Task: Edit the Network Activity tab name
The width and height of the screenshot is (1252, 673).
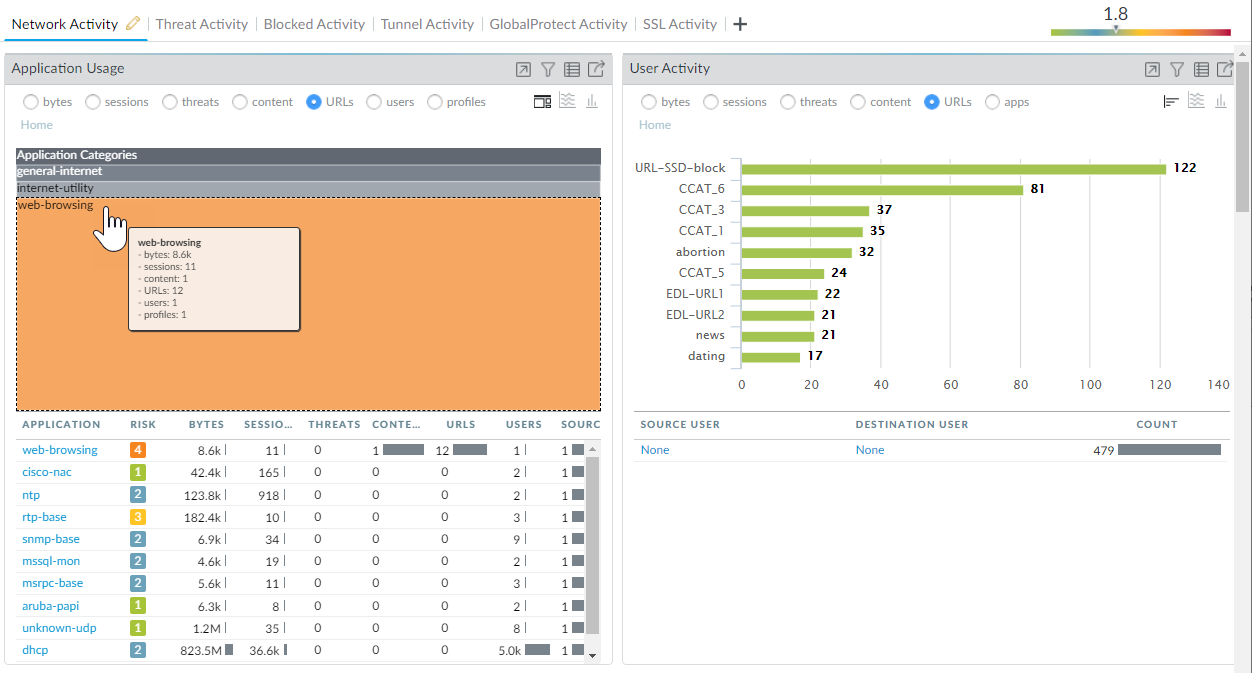Action: pos(133,24)
